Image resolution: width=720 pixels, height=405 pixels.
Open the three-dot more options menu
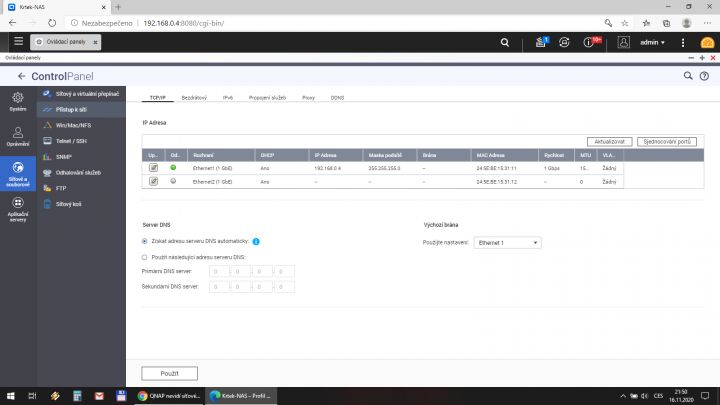point(683,42)
